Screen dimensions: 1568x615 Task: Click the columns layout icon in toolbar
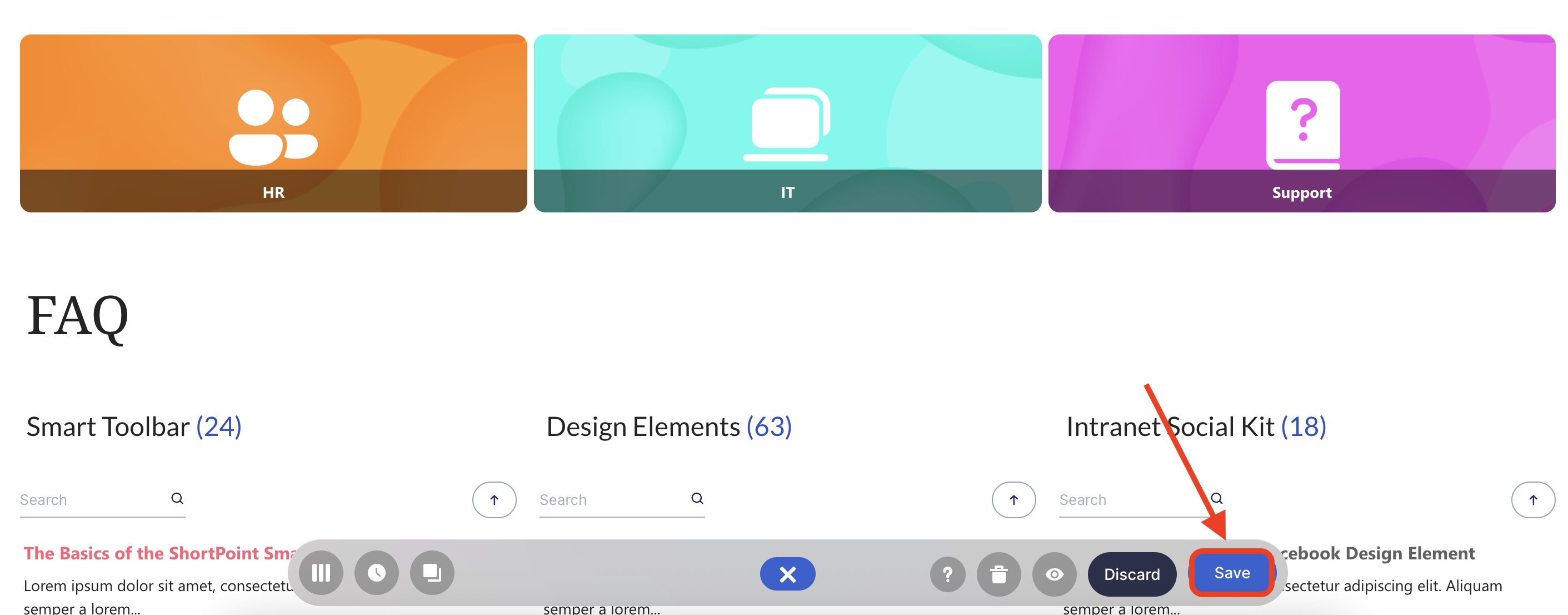(x=321, y=572)
